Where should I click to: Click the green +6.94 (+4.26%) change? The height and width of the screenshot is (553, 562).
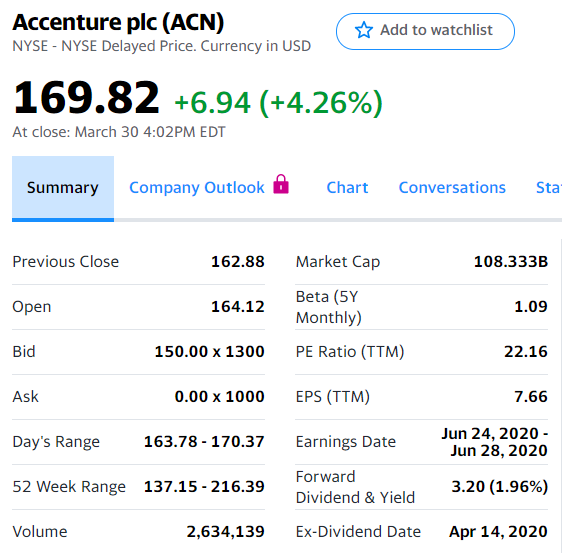point(278,103)
